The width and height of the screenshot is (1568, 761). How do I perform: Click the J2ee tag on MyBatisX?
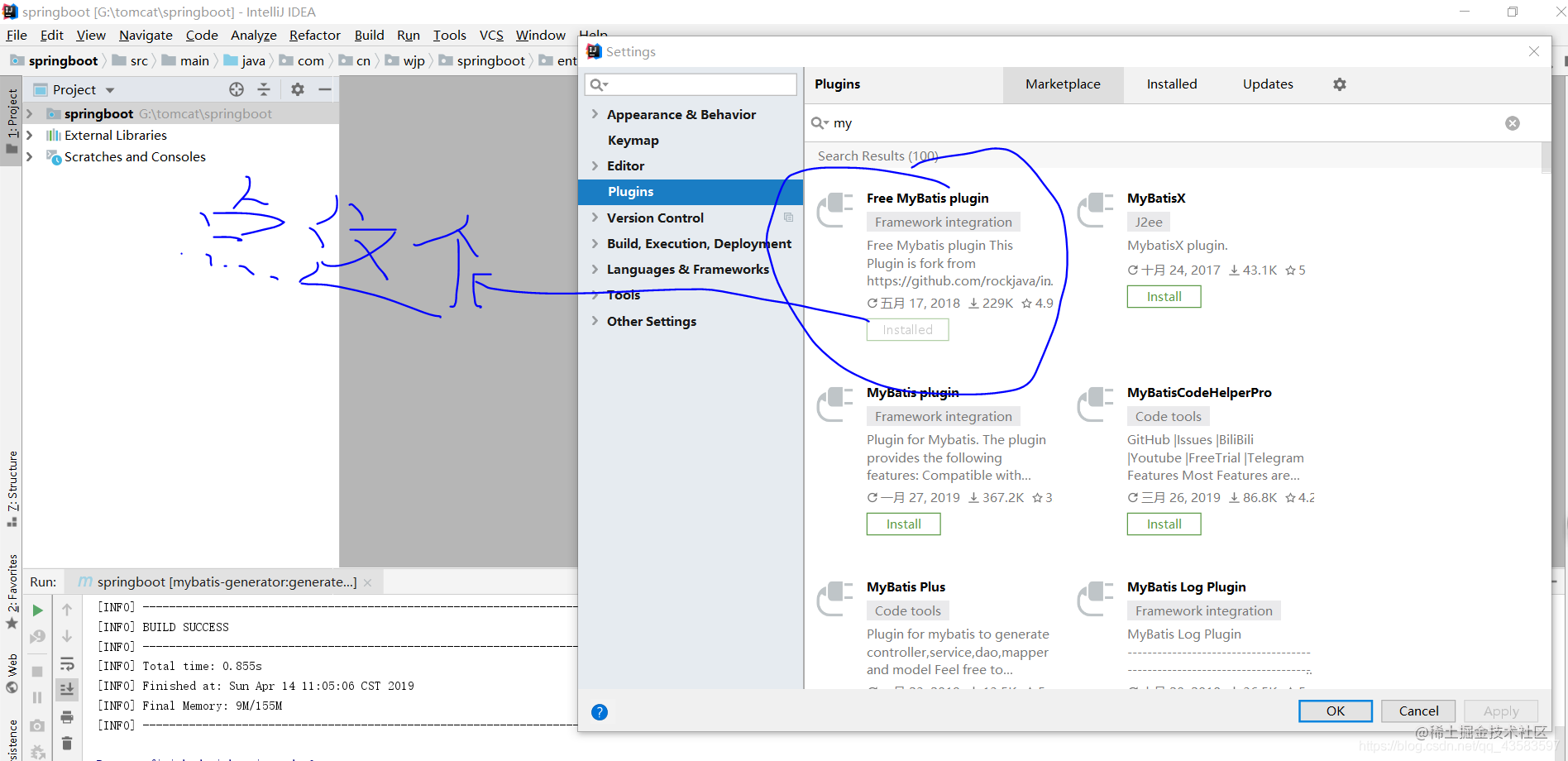[x=1149, y=222]
